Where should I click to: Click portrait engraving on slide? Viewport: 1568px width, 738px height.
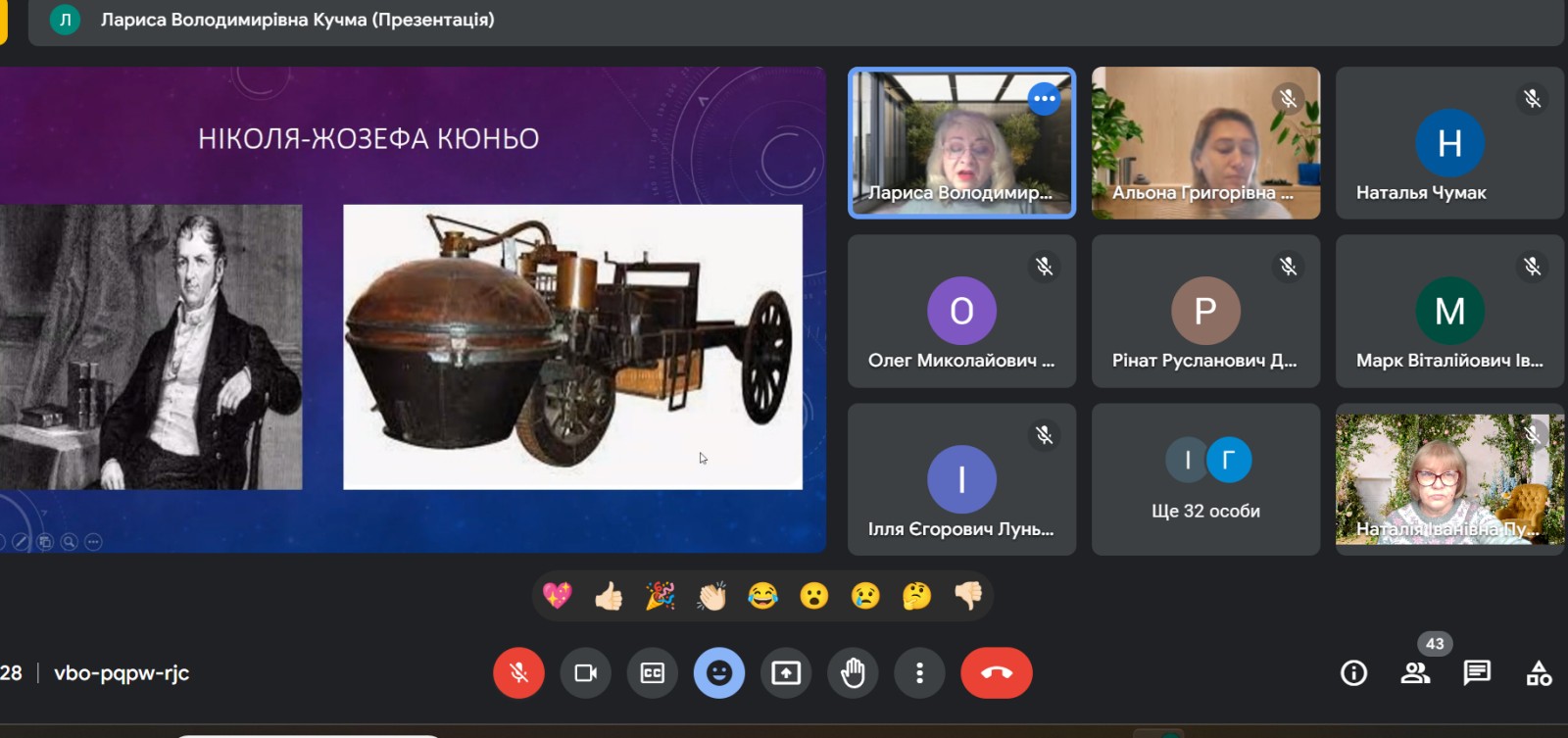(151, 347)
